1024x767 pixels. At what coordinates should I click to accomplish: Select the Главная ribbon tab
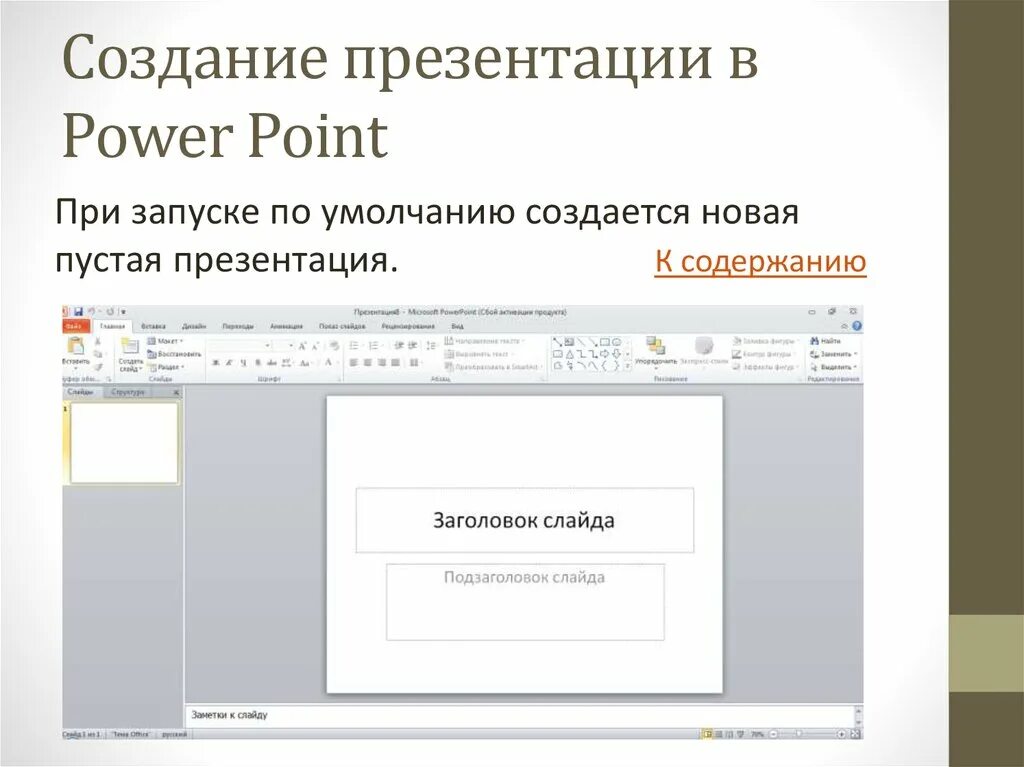tap(112, 326)
